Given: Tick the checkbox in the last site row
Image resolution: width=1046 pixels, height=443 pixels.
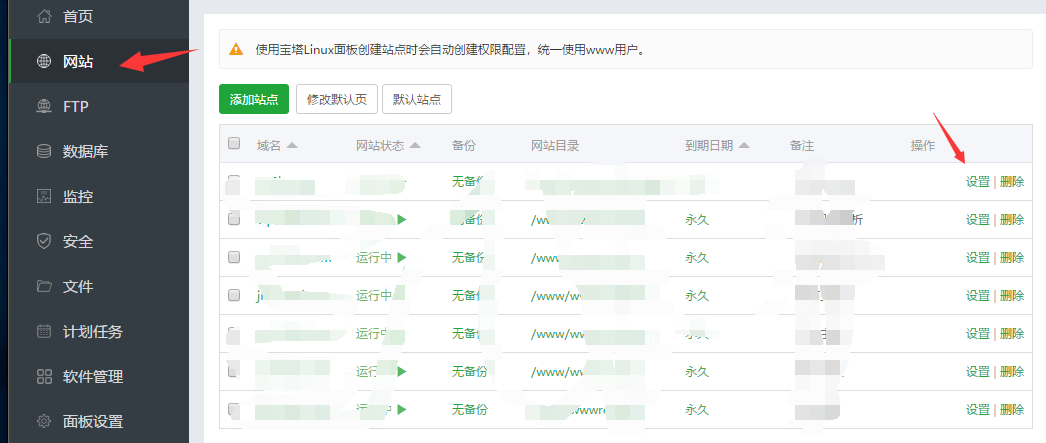Looking at the screenshot, I should (234, 409).
